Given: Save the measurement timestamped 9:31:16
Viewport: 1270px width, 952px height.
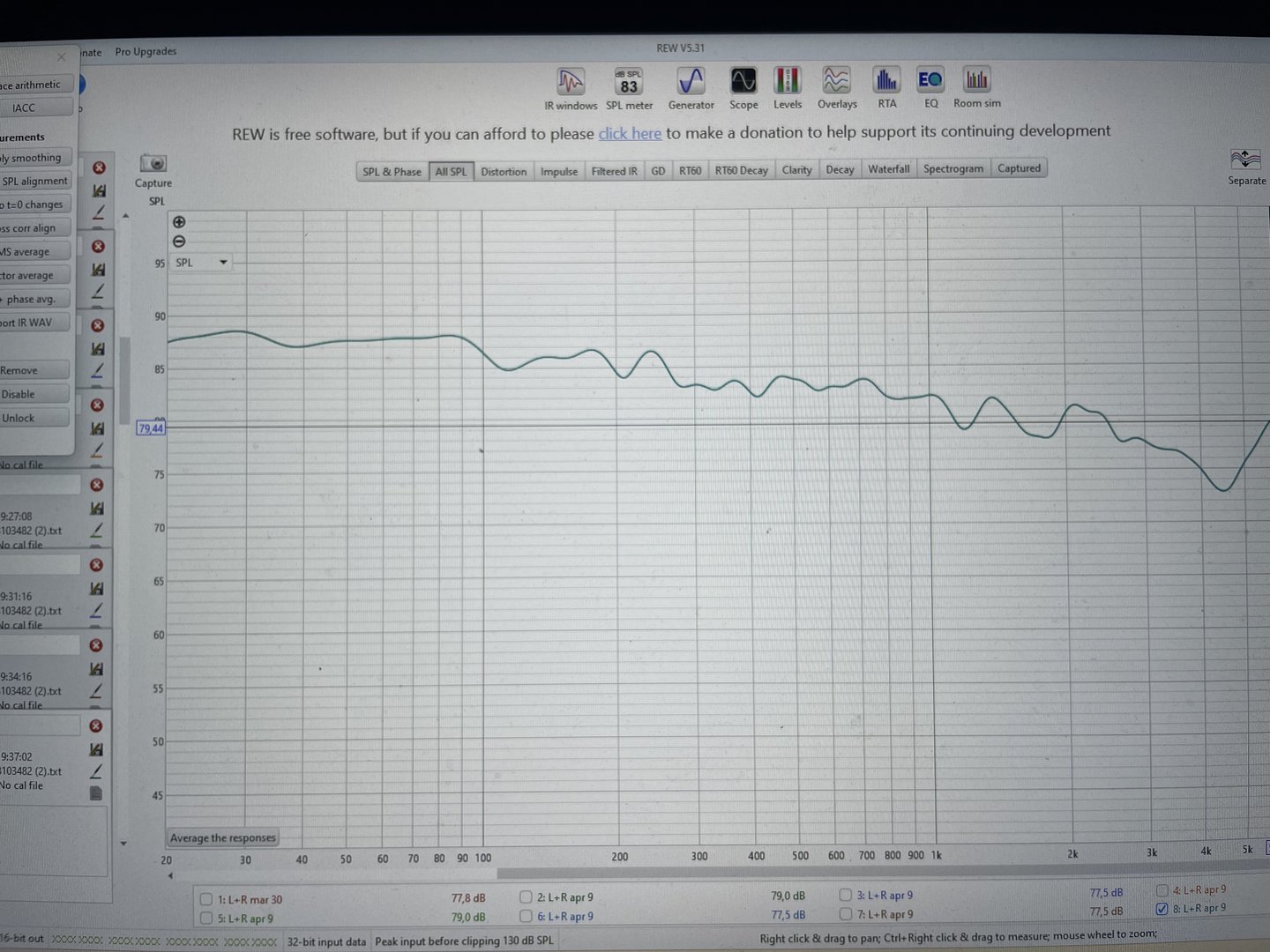Looking at the screenshot, I should click(96, 588).
